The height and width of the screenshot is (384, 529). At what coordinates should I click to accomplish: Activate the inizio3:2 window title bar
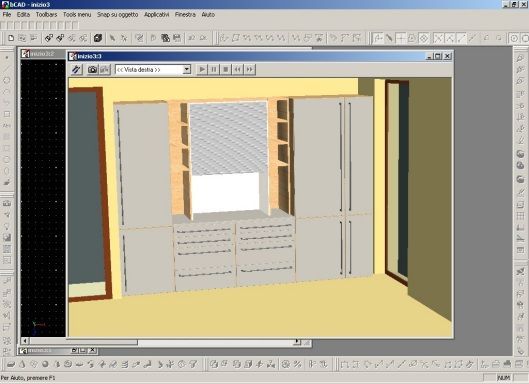click(43, 54)
